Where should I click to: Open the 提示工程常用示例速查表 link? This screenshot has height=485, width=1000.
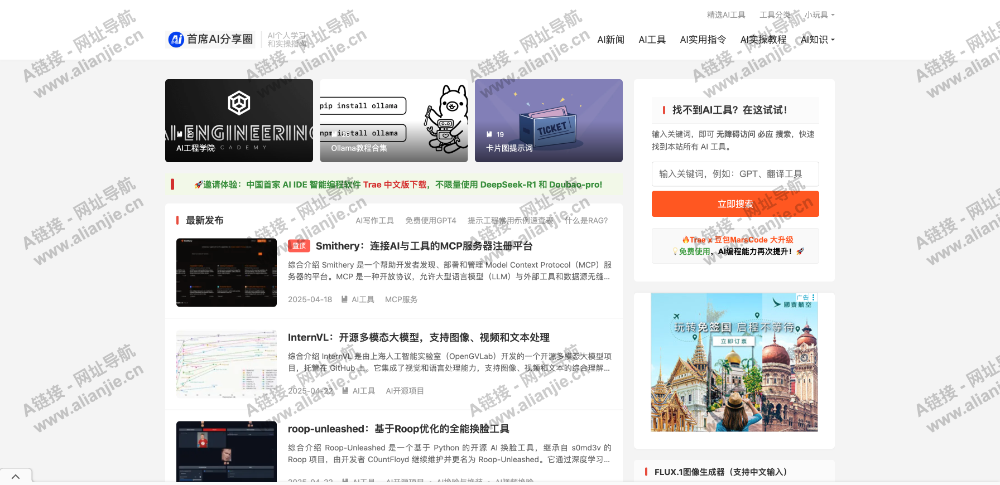(x=510, y=221)
